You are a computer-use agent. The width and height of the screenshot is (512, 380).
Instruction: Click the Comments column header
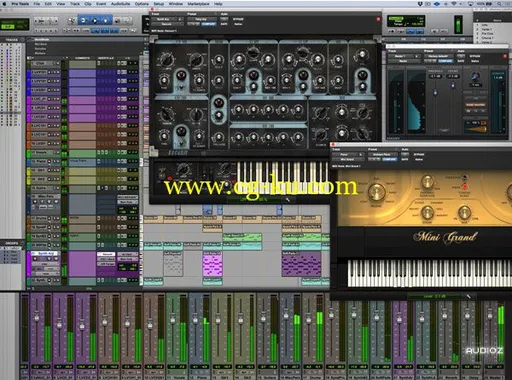coord(82,58)
